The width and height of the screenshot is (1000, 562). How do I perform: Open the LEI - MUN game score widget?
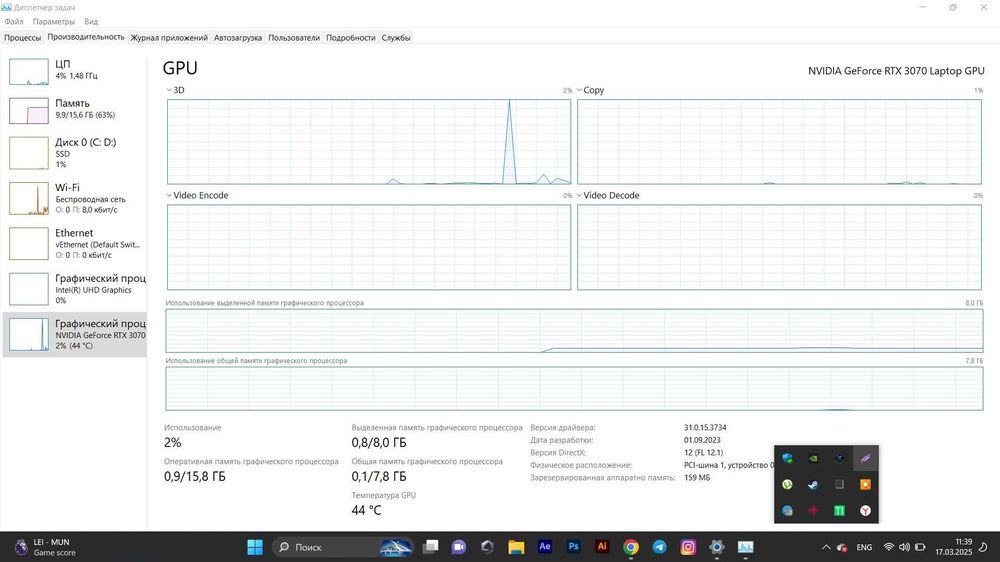(43, 547)
